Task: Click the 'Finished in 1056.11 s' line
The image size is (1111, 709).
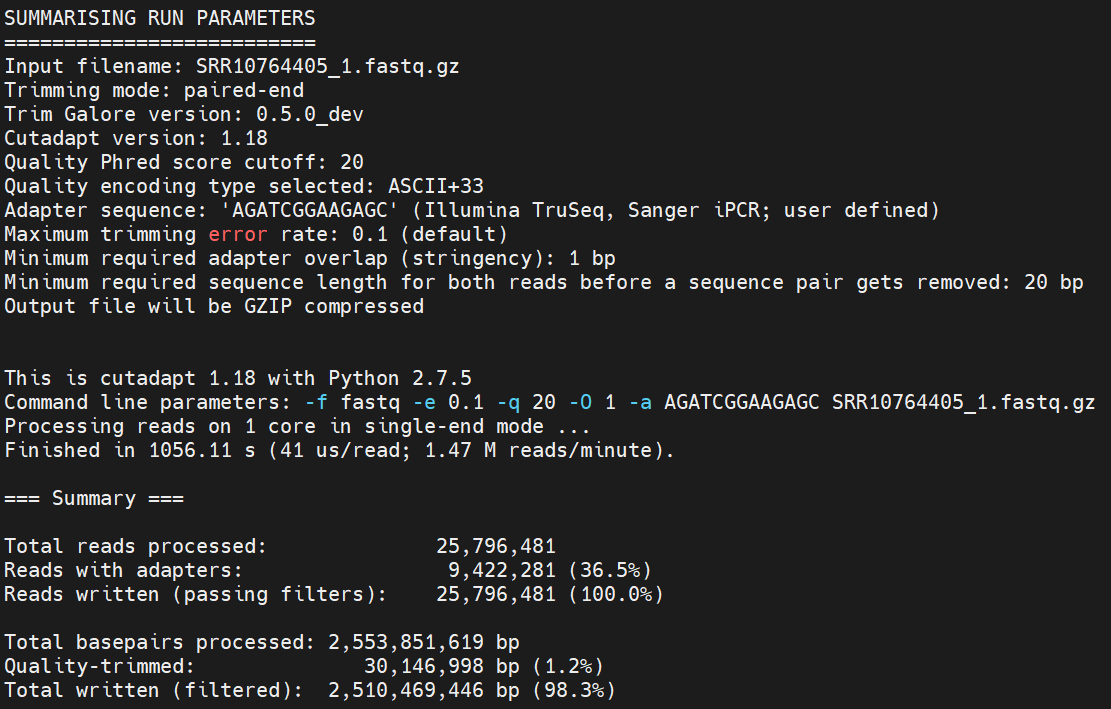Action: [340, 450]
